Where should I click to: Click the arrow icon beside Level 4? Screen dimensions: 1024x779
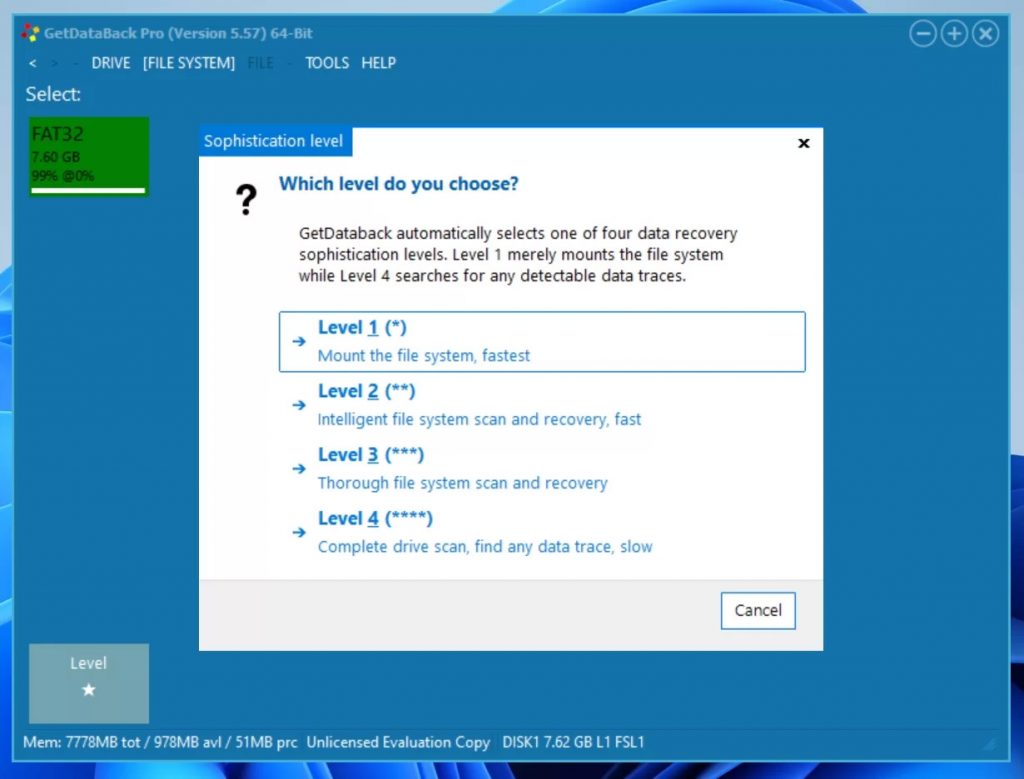pyautogui.click(x=298, y=532)
